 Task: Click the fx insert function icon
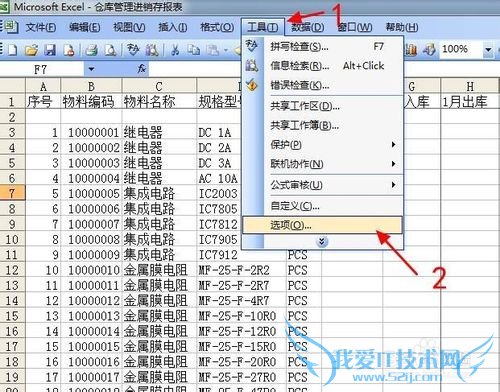pos(142,69)
